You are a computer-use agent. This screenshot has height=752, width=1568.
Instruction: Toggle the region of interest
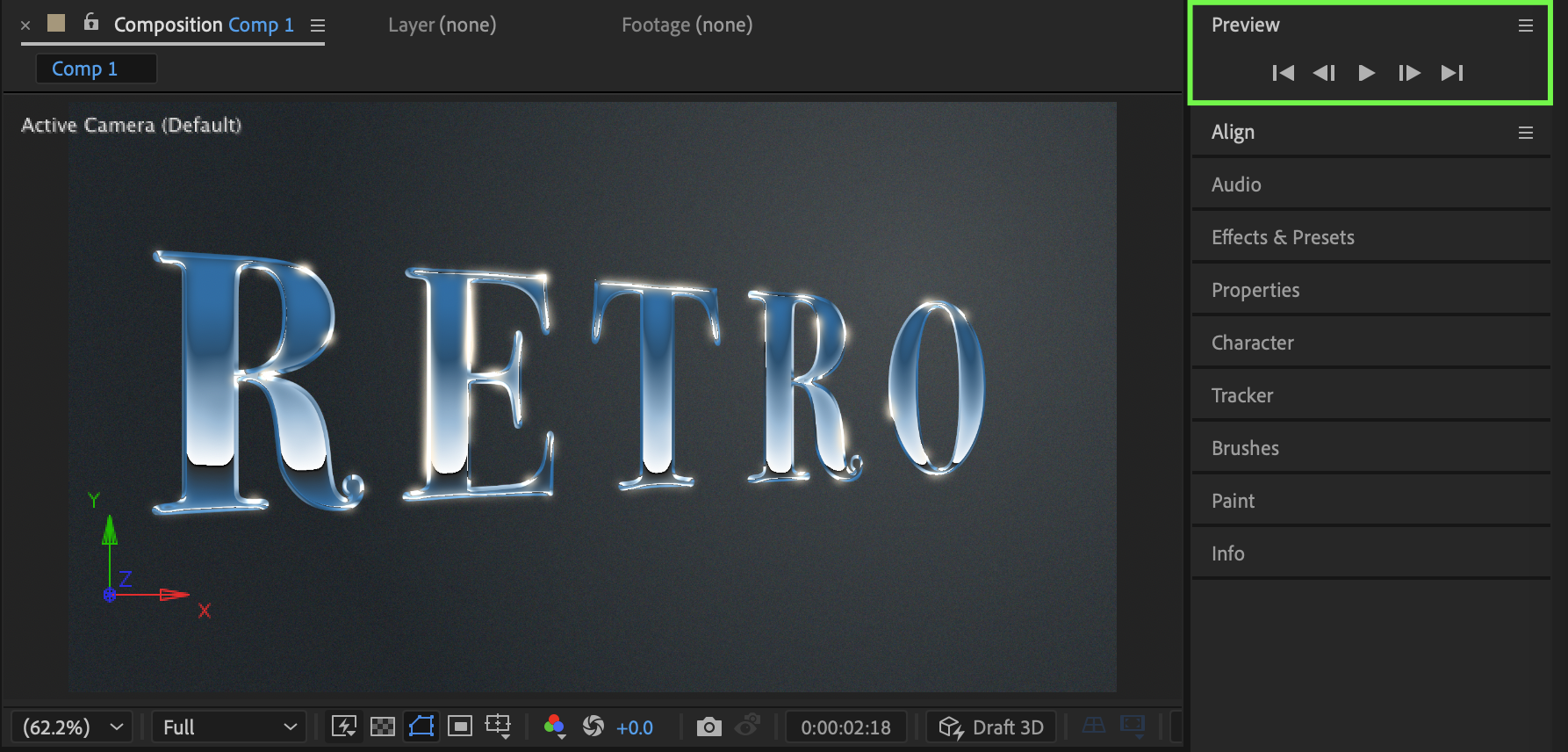pyautogui.click(x=459, y=727)
